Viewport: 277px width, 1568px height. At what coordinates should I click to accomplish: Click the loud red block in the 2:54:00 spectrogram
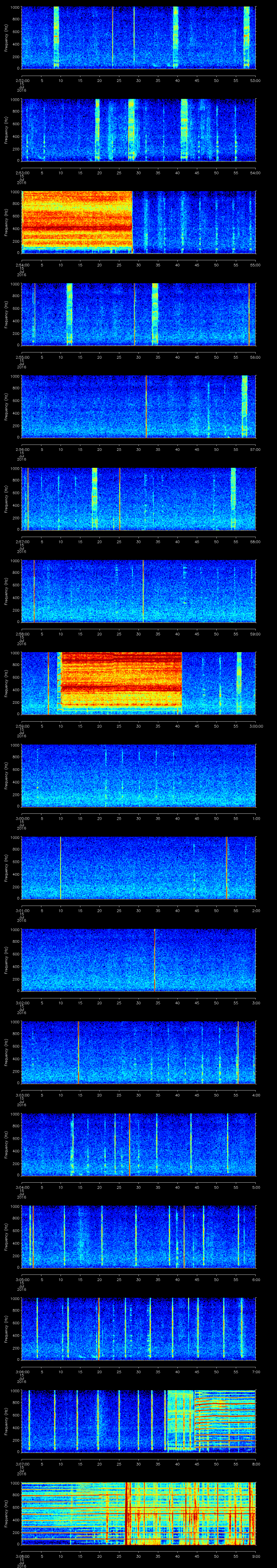click(77, 222)
